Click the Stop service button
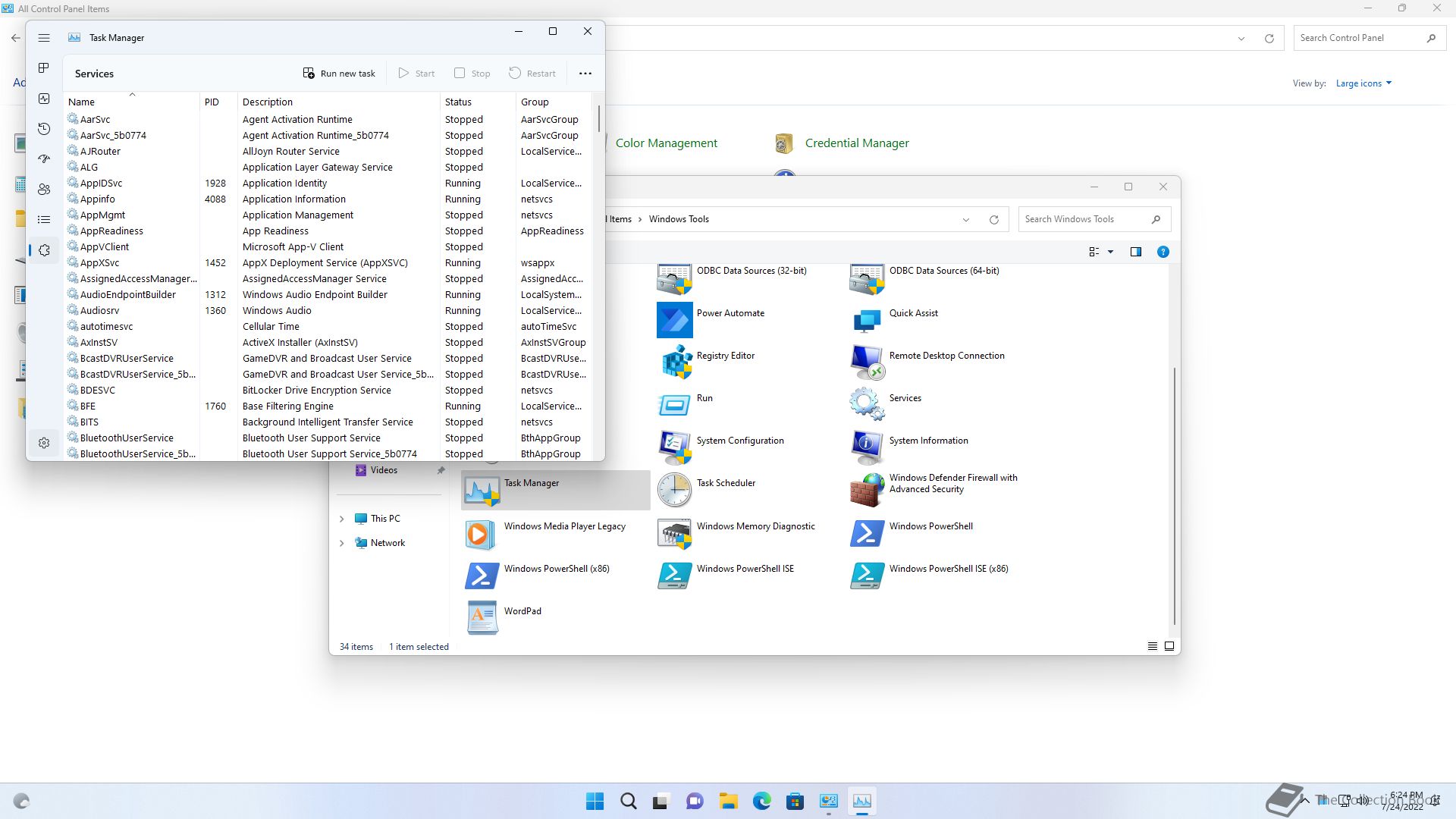 (x=472, y=74)
